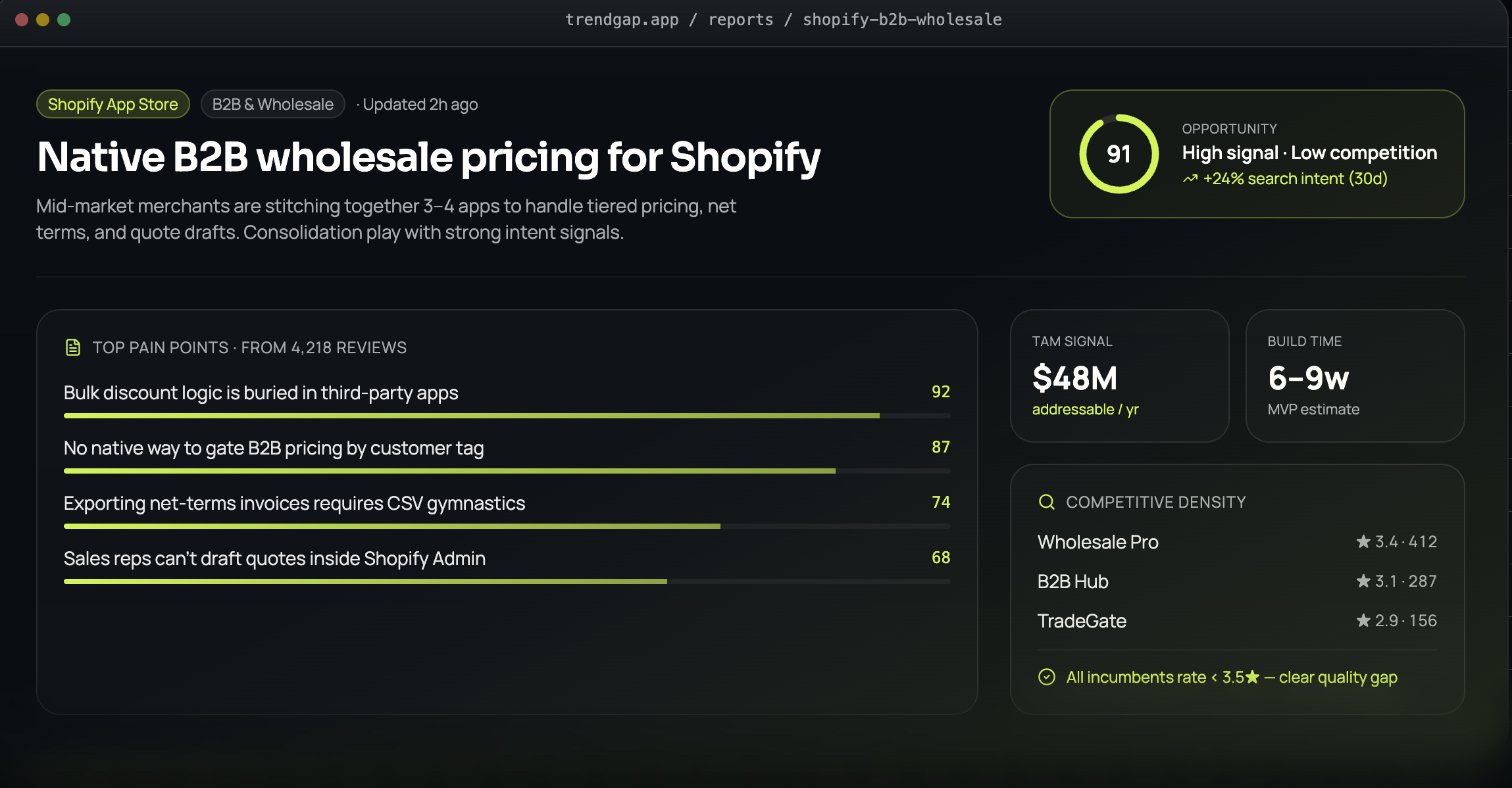Click the document icon beside Top Pain Points
The image size is (1512, 788).
tap(73, 347)
